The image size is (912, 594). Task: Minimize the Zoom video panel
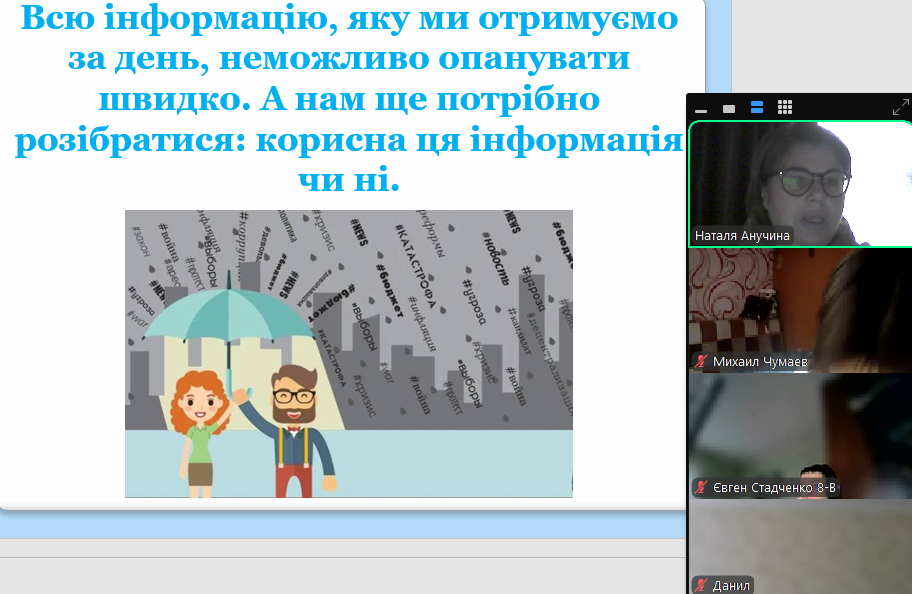tap(701, 109)
